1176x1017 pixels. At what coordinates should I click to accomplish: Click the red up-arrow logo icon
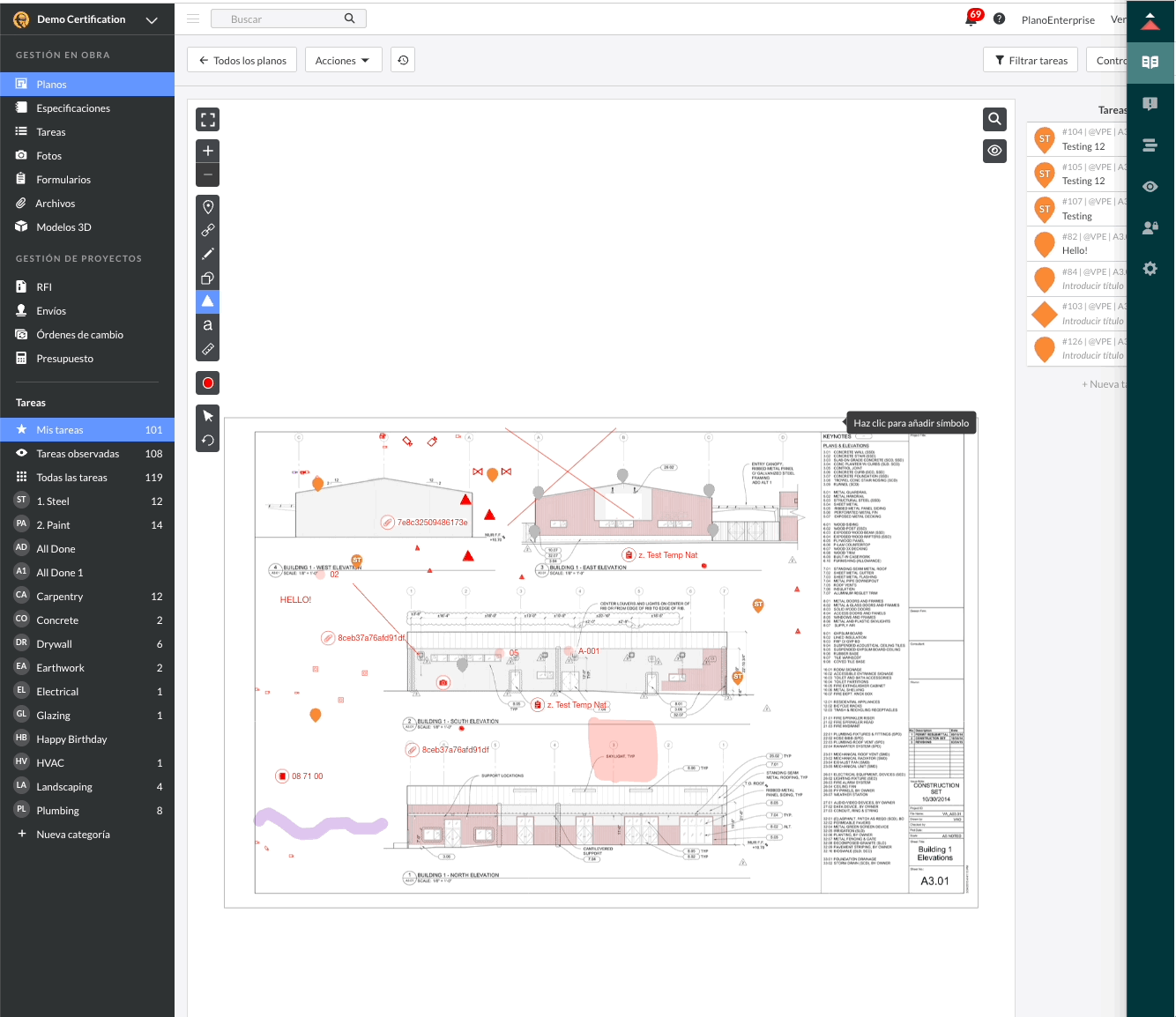pyautogui.click(x=1150, y=21)
